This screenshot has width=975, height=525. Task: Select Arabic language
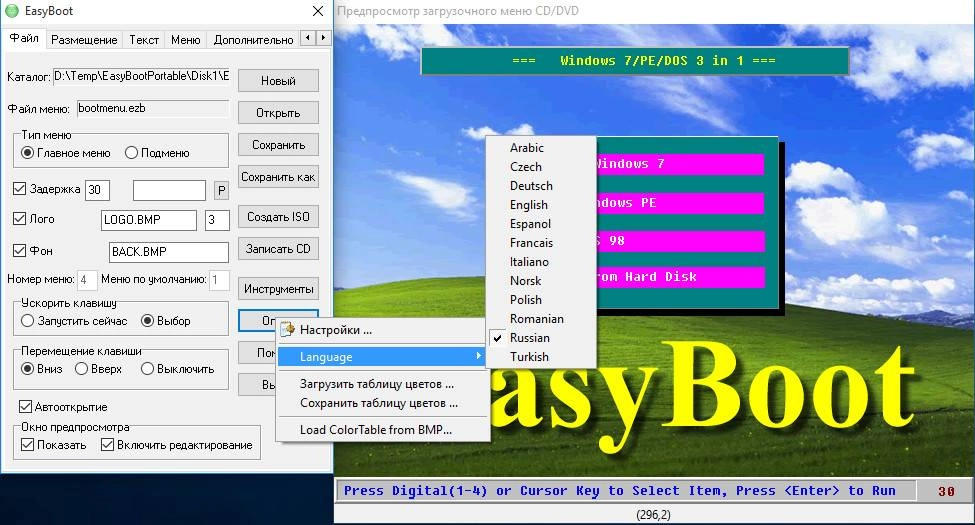coord(540,147)
